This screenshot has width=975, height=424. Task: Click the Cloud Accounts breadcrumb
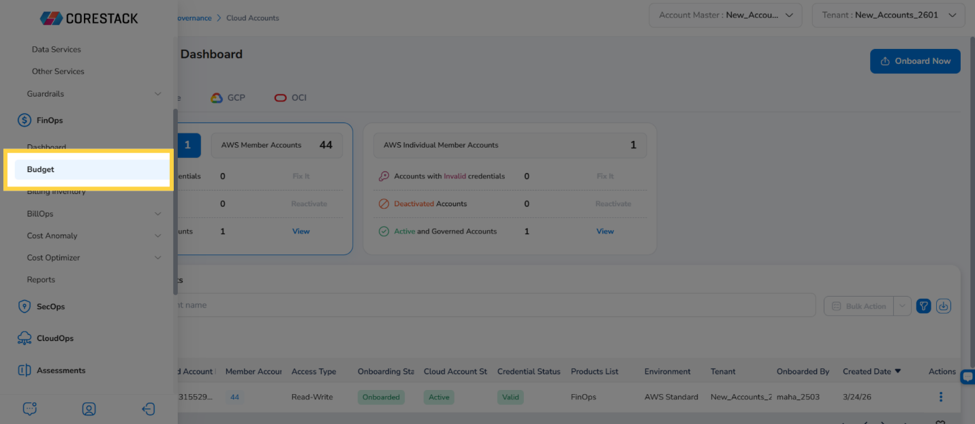point(252,18)
